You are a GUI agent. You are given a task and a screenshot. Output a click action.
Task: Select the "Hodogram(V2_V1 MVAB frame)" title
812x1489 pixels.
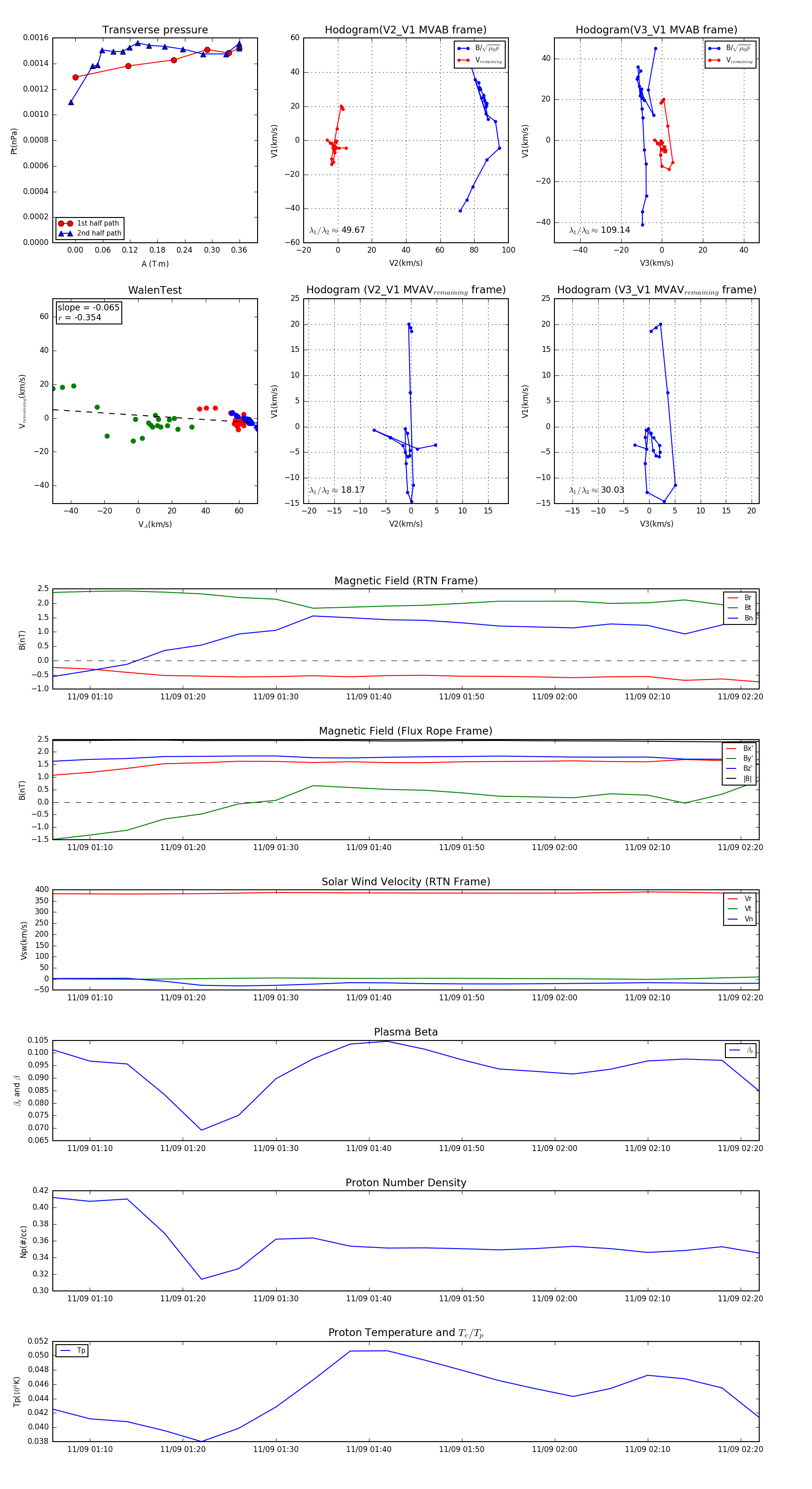click(406, 30)
